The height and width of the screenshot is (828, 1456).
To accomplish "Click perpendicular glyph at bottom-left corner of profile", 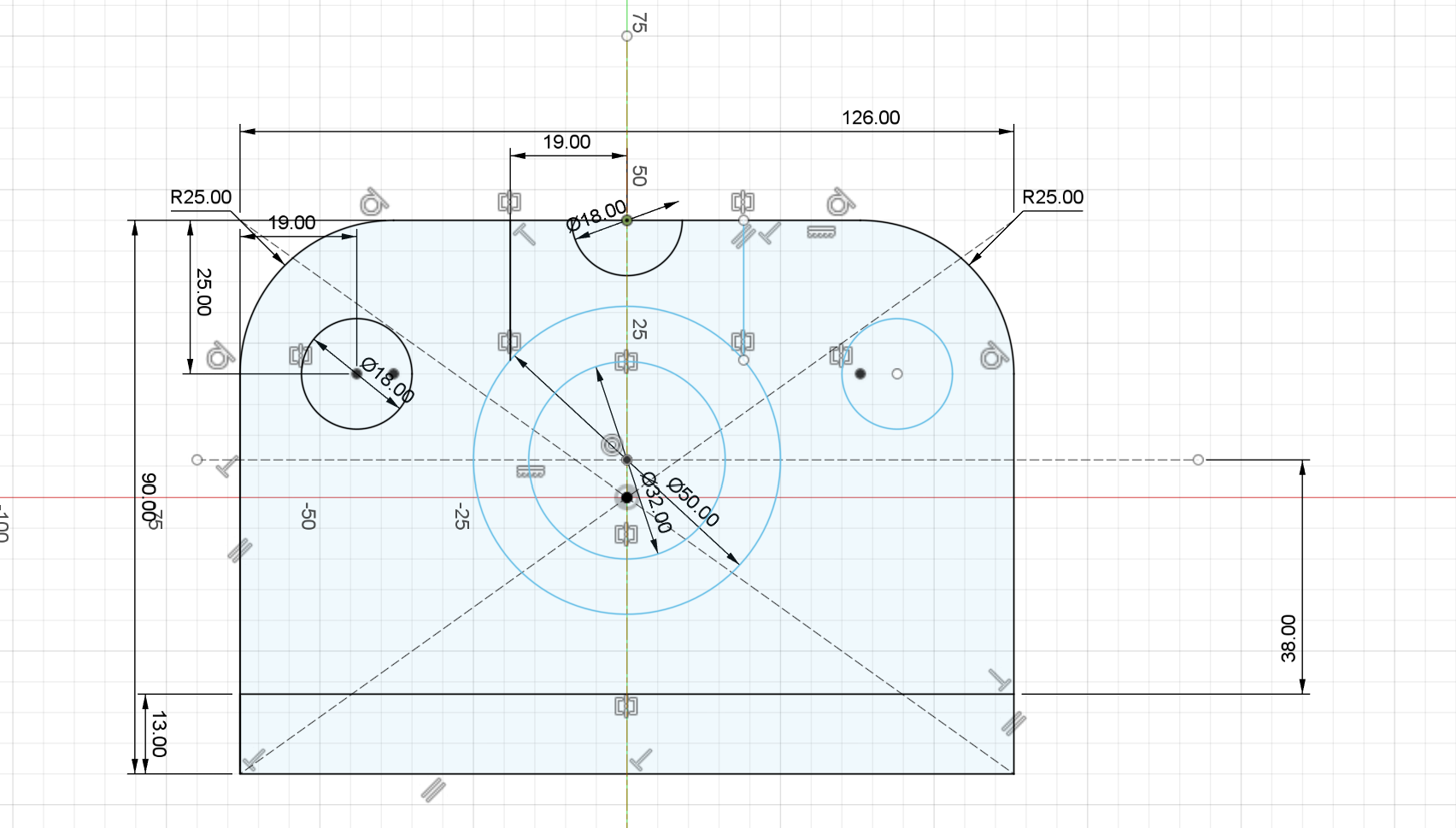I will pyautogui.click(x=254, y=759).
